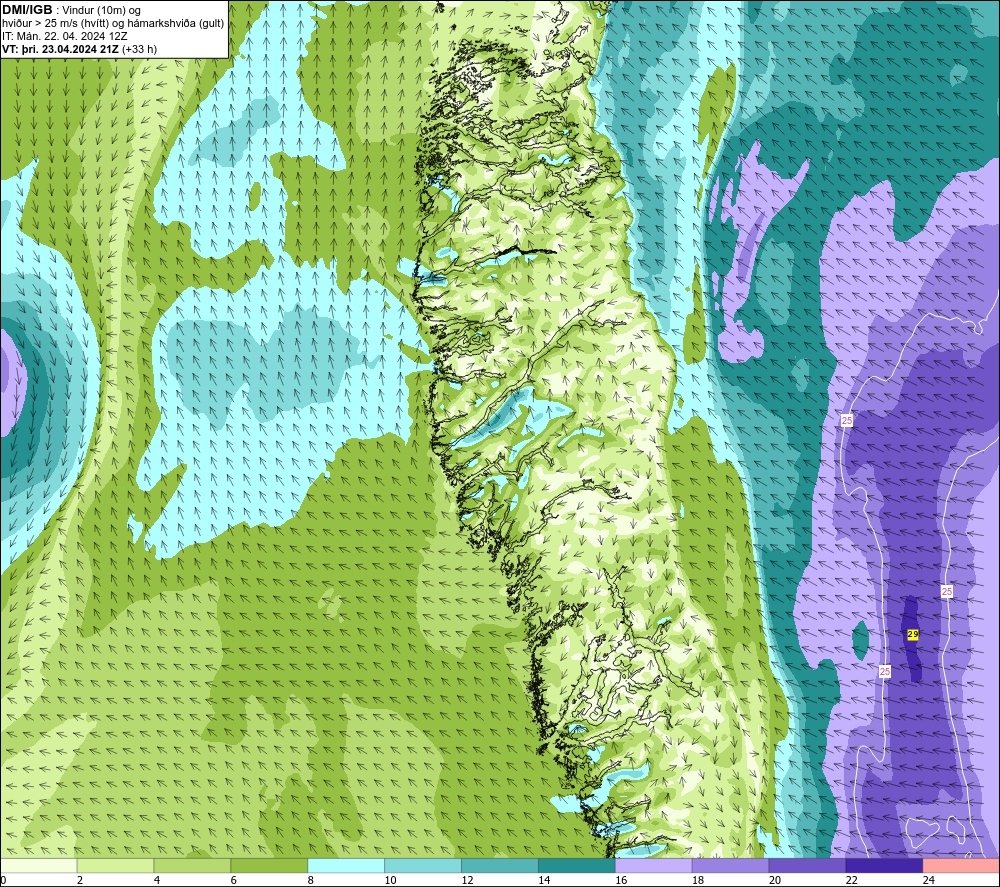Select the 22–24 m/s indigo legend swatch
This screenshot has height=887, width=1000.
[x=884, y=866]
